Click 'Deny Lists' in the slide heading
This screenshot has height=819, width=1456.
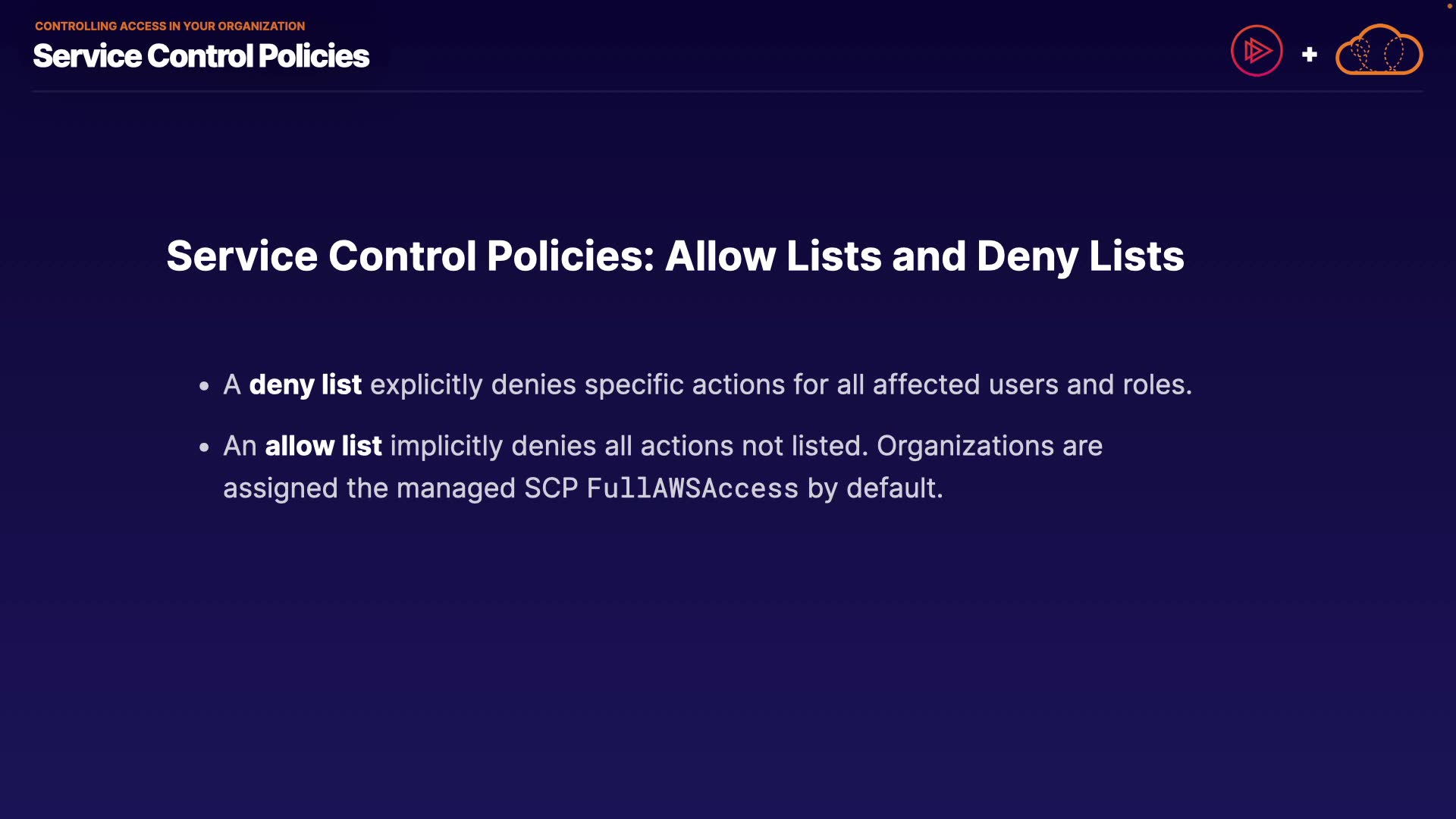(x=1080, y=256)
